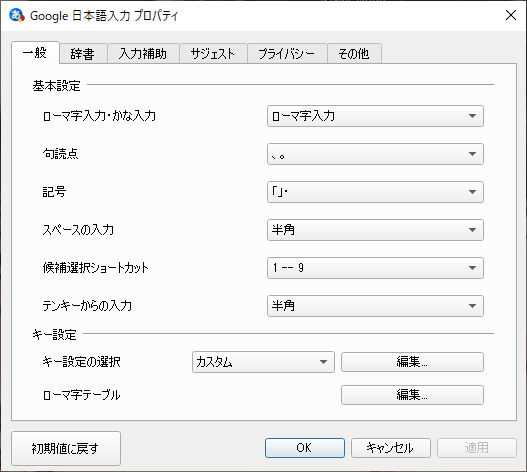
Task: Click 編集 button for ローマ字テーブル
Action: tap(412, 395)
